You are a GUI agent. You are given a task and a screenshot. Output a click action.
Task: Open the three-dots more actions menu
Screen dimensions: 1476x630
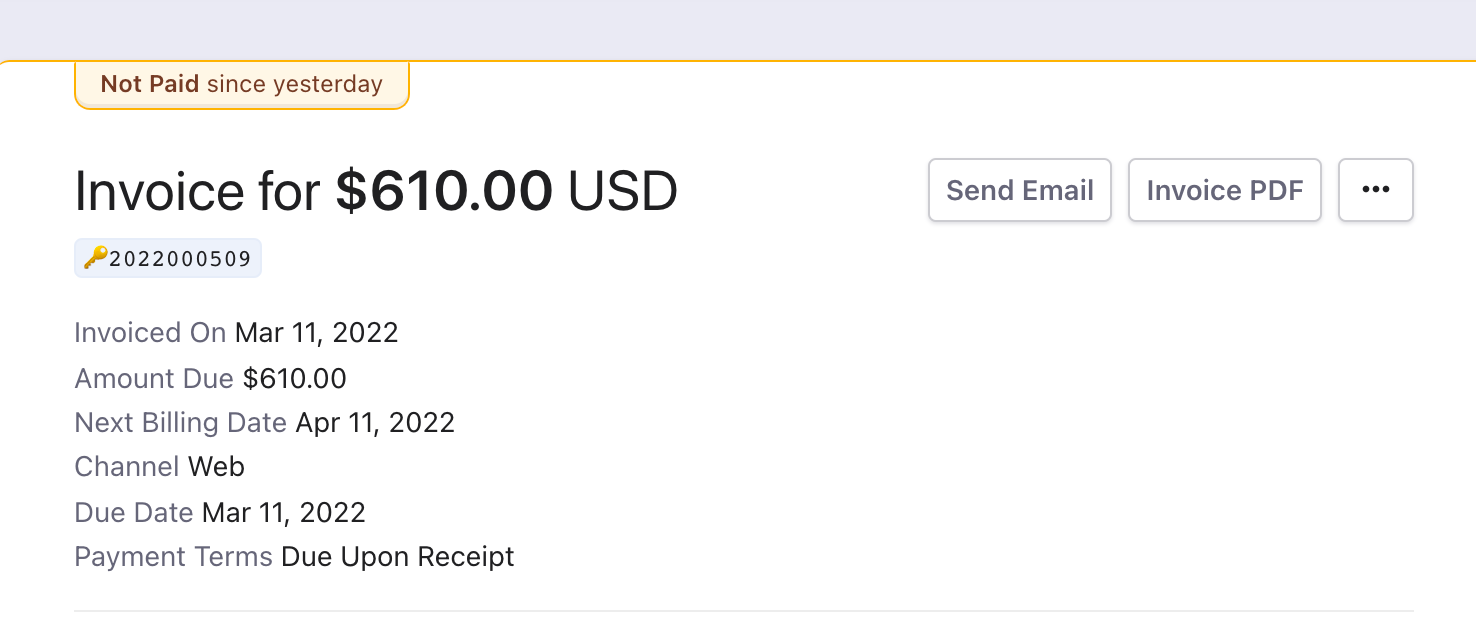[1375, 190]
